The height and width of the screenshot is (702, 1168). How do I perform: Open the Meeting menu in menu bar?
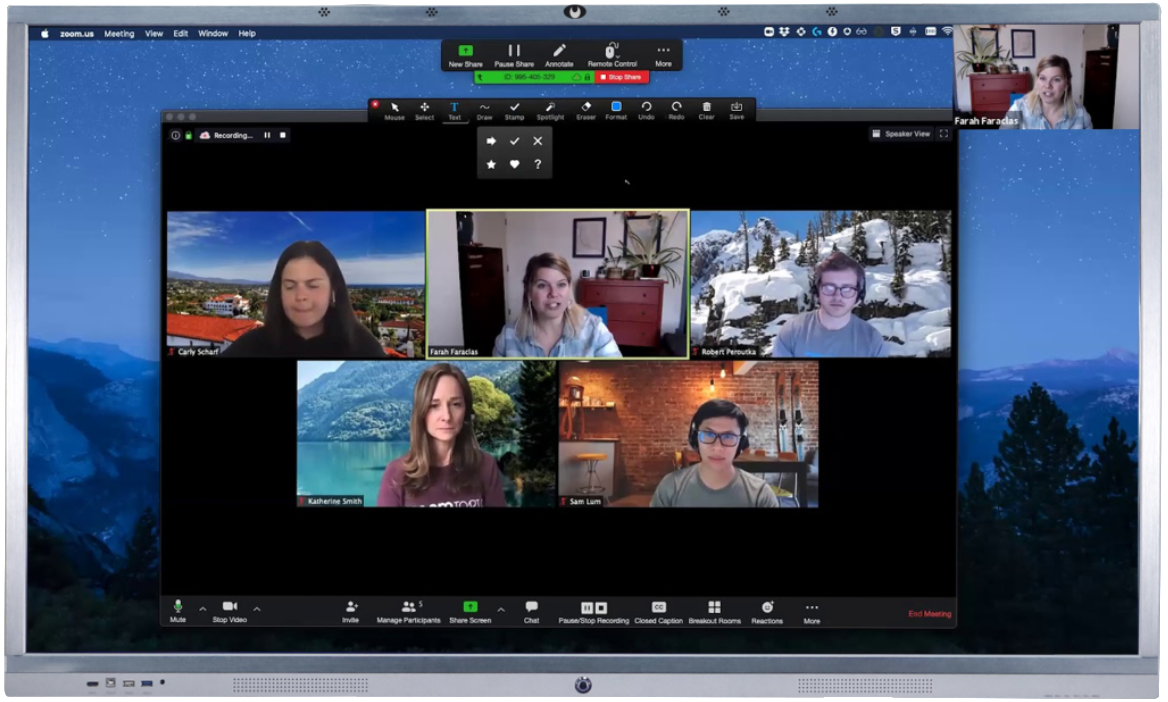click(119, 33)
